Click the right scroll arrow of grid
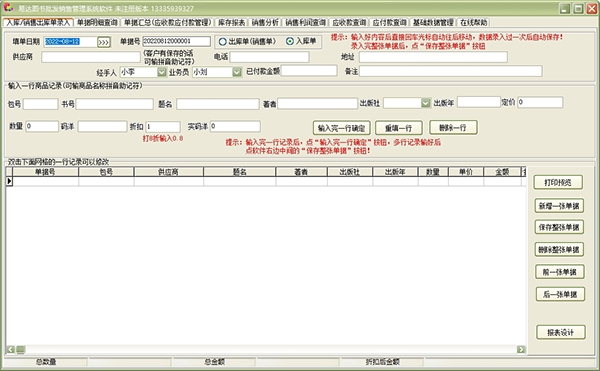 click(521, 349)
